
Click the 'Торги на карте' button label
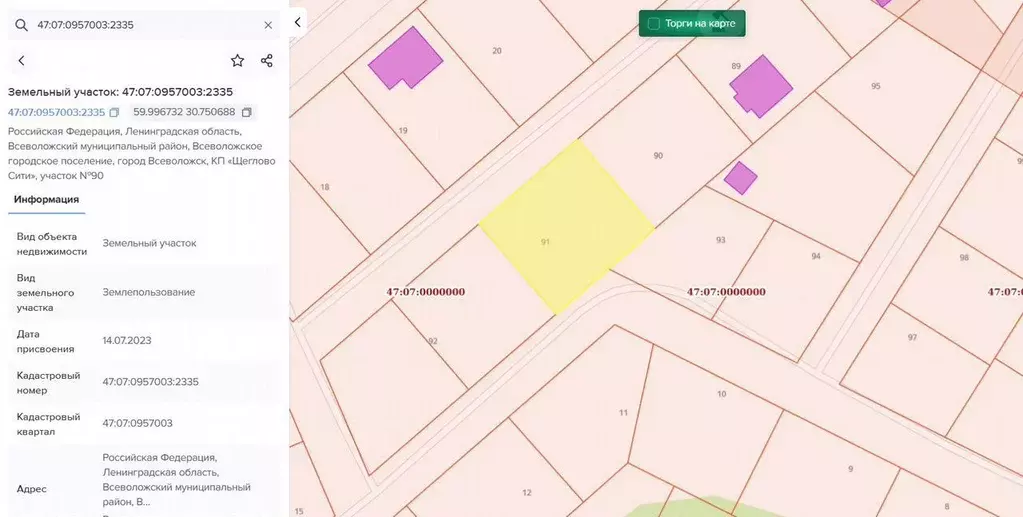coord(700,23)
